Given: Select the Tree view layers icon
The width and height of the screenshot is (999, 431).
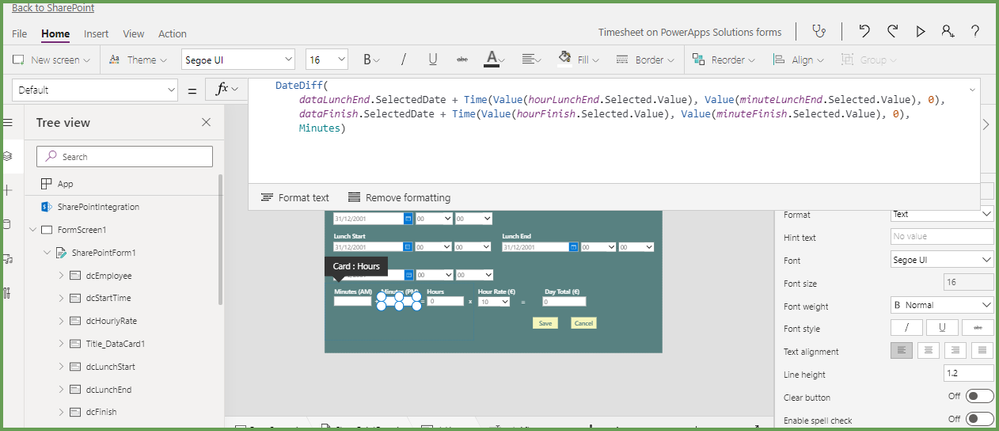Looking at the screenshot, I should (x=8, y=156).
